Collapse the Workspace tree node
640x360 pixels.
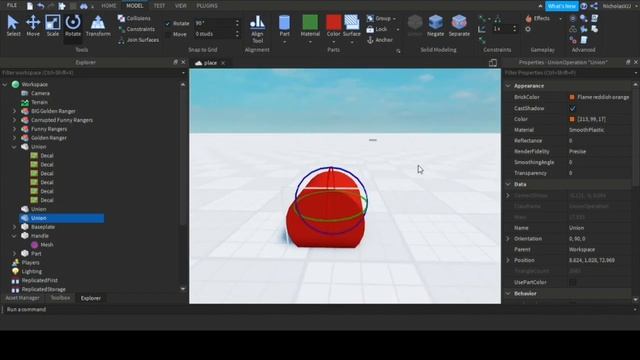pyautogui.click(x=5, y=84)
